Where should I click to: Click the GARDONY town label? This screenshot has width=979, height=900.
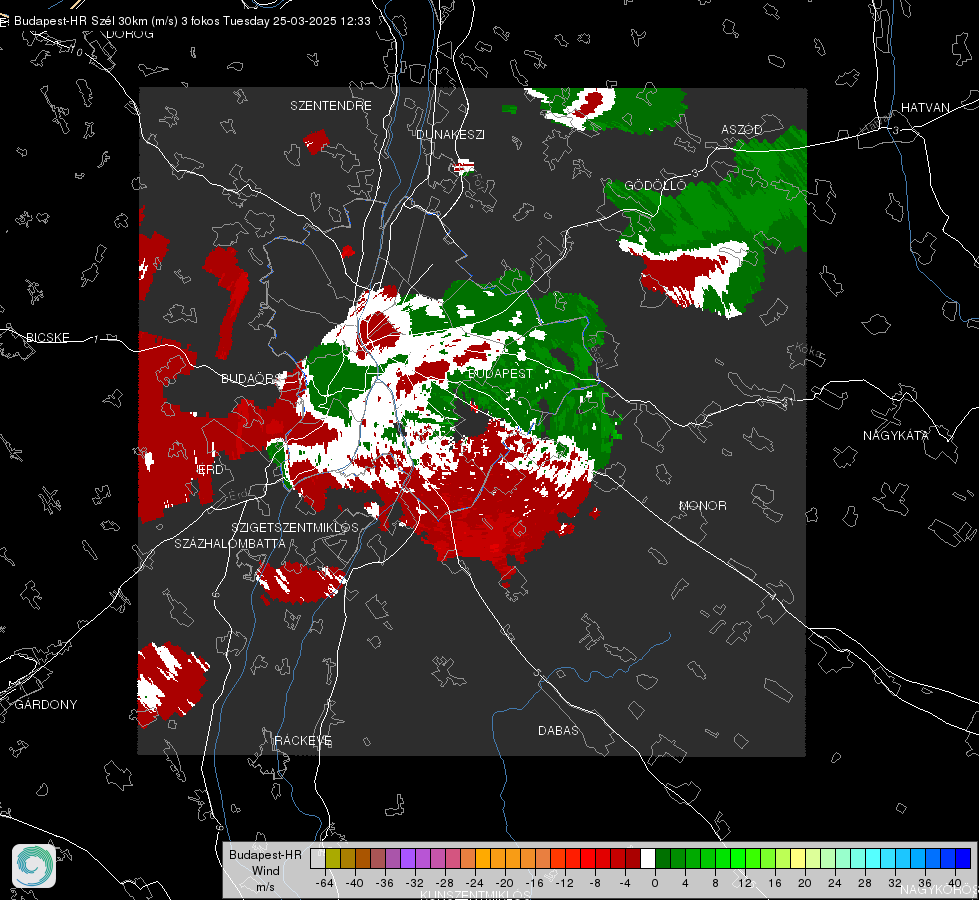(46, 705)
